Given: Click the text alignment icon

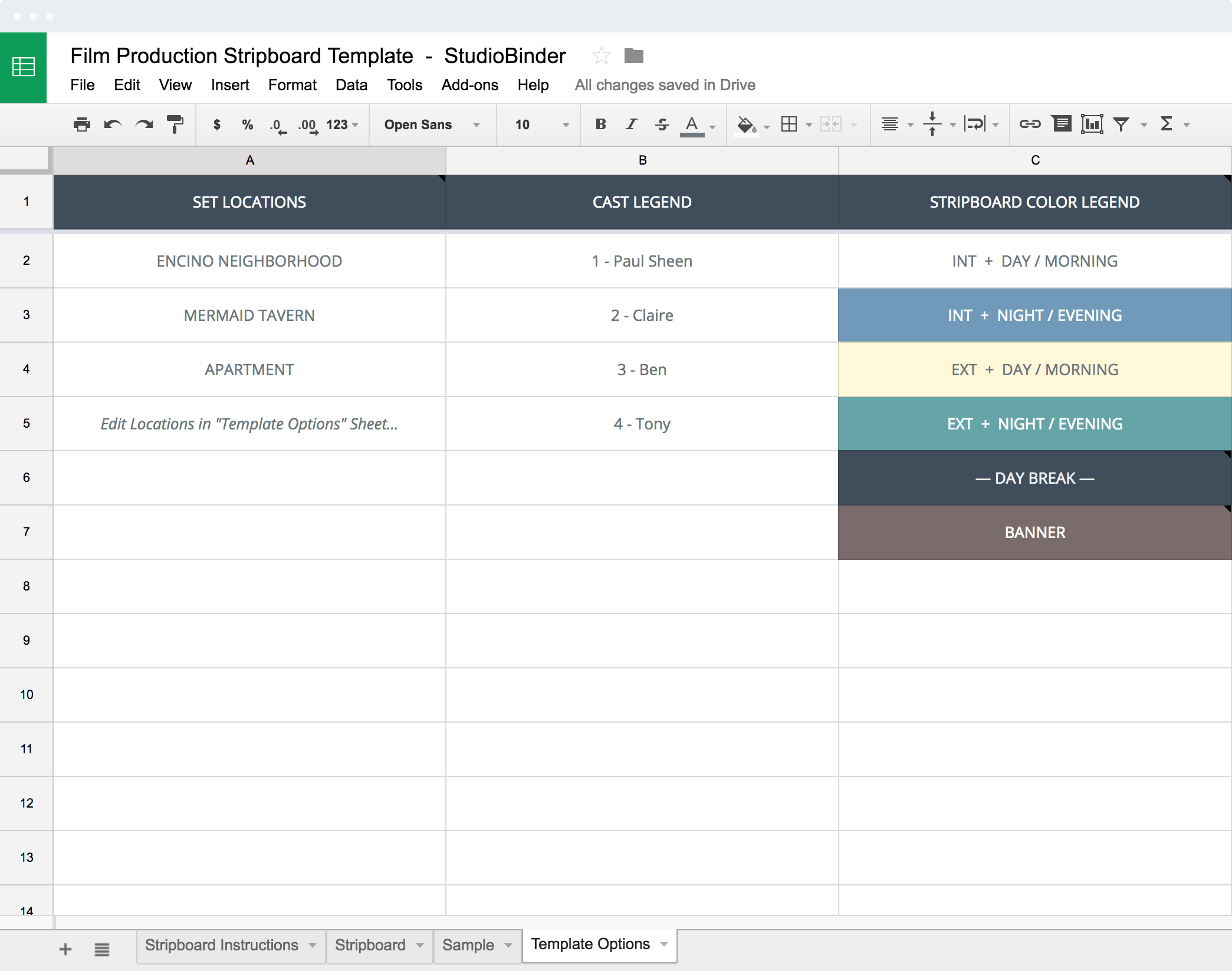Looking at the screenshot, I should [885, 124].
